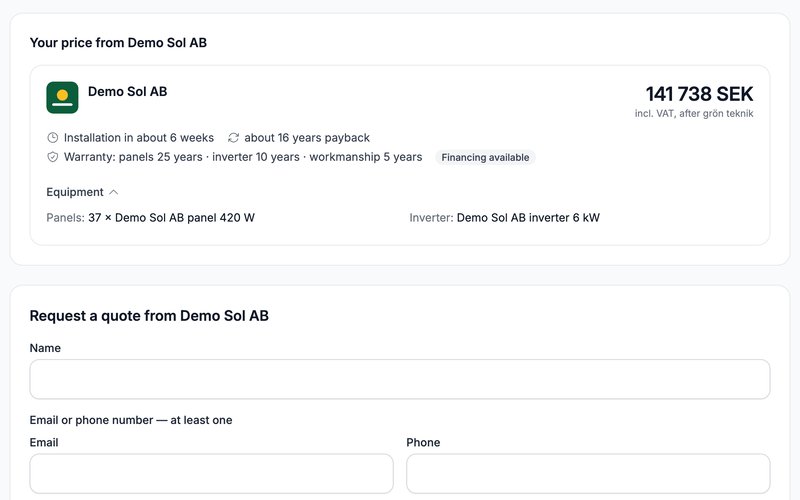The image size is (800, 500).
Task: Click 'Demo Sol AB inverter 6 kW'
Action: (528, 218)
